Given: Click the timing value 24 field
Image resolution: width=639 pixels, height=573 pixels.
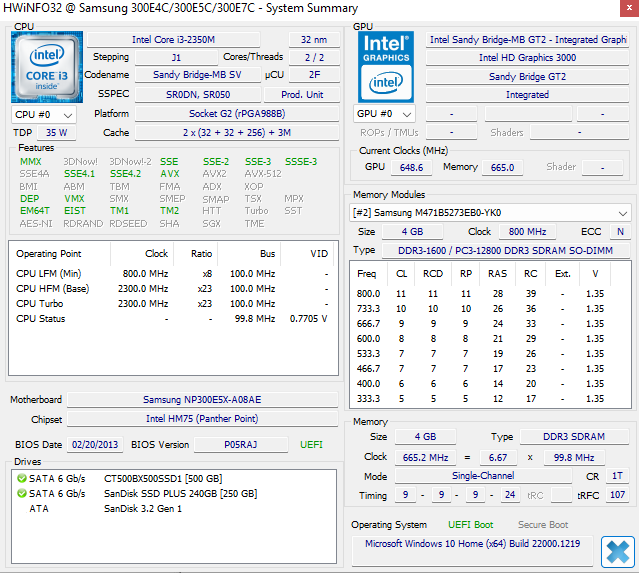Looking at the screenshot, I should [510, 495].
